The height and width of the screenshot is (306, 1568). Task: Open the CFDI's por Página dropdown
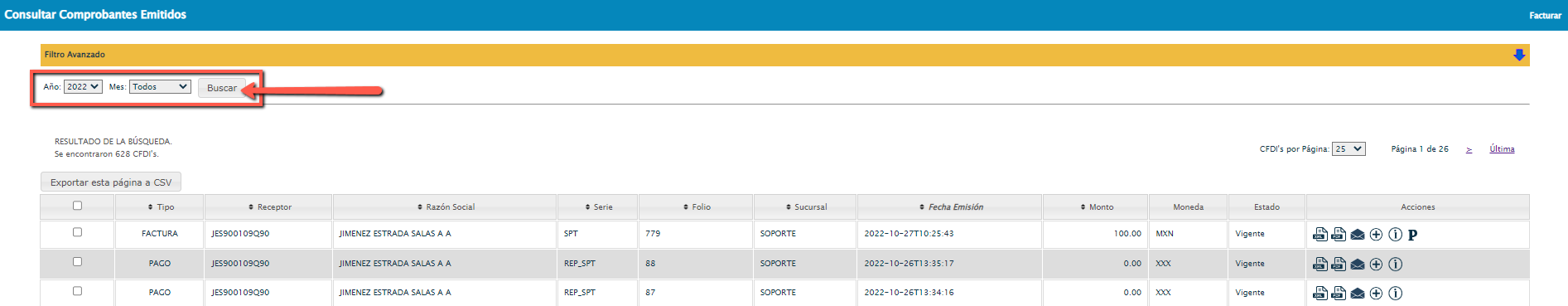click(x=1348, y=149)
